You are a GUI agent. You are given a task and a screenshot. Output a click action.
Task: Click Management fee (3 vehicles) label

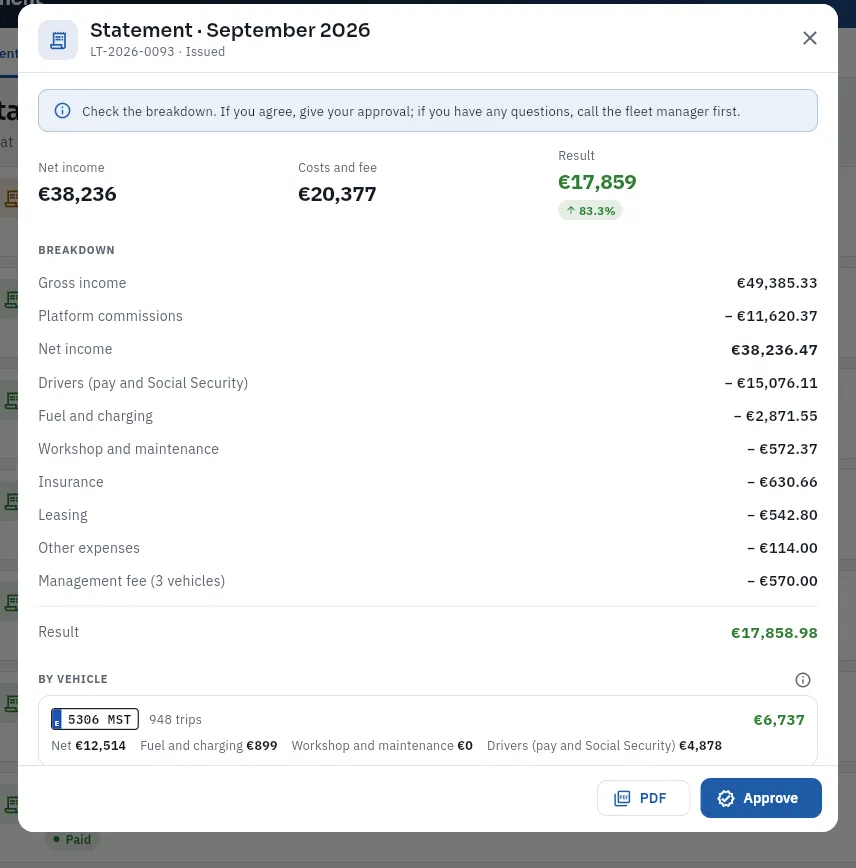pos(131,581)
